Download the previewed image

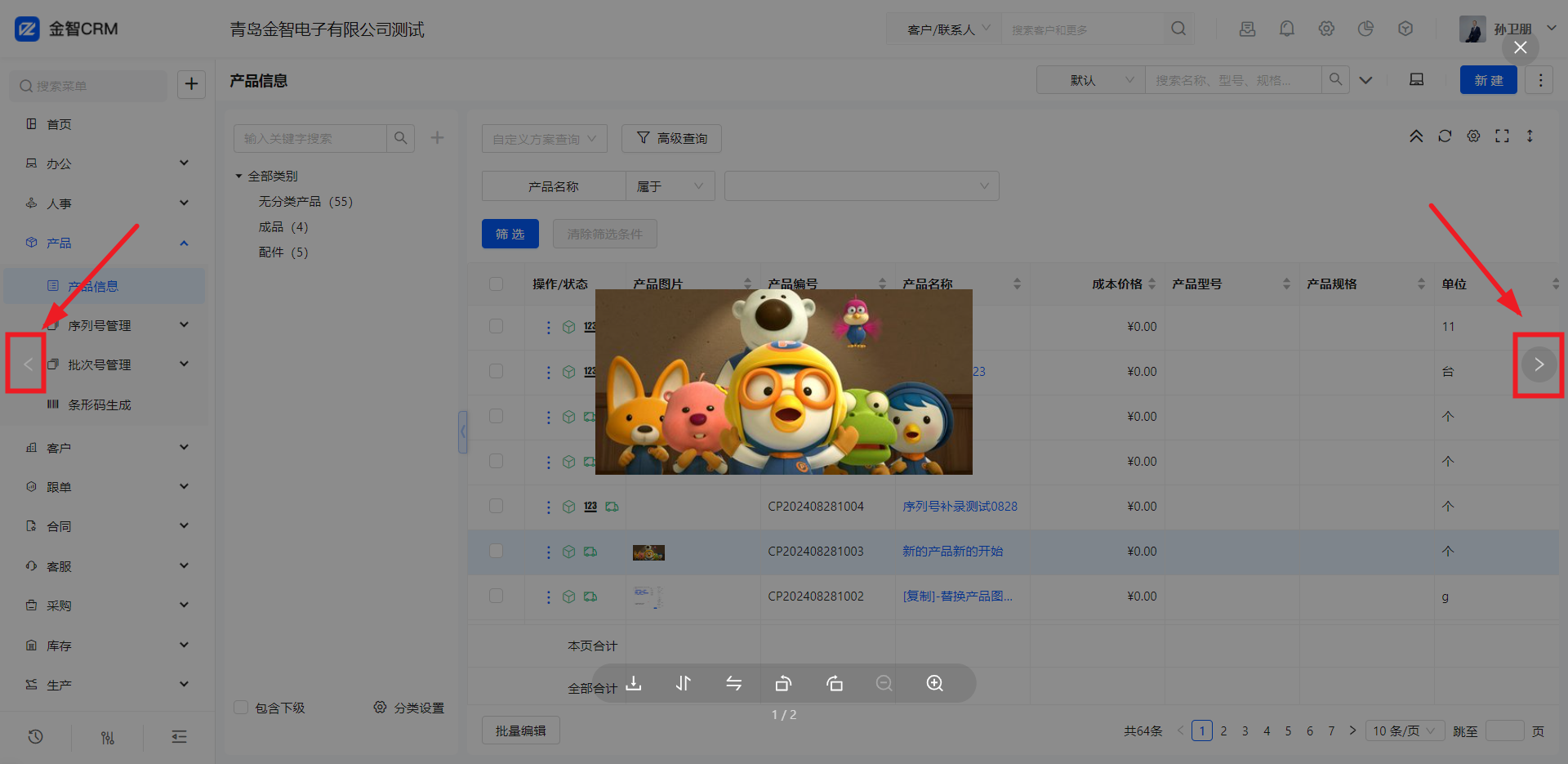click(634, 683)
